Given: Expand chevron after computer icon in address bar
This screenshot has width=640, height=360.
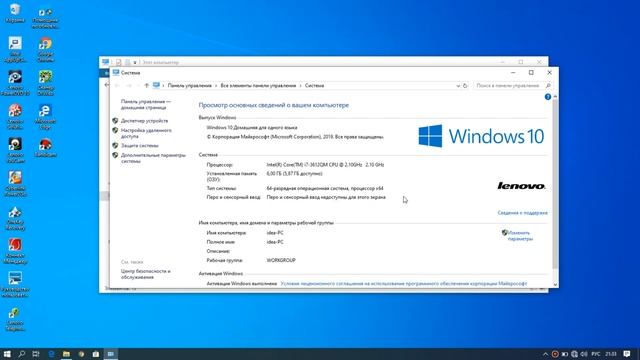Looking at the screenshot, I should tap(163, 86).
